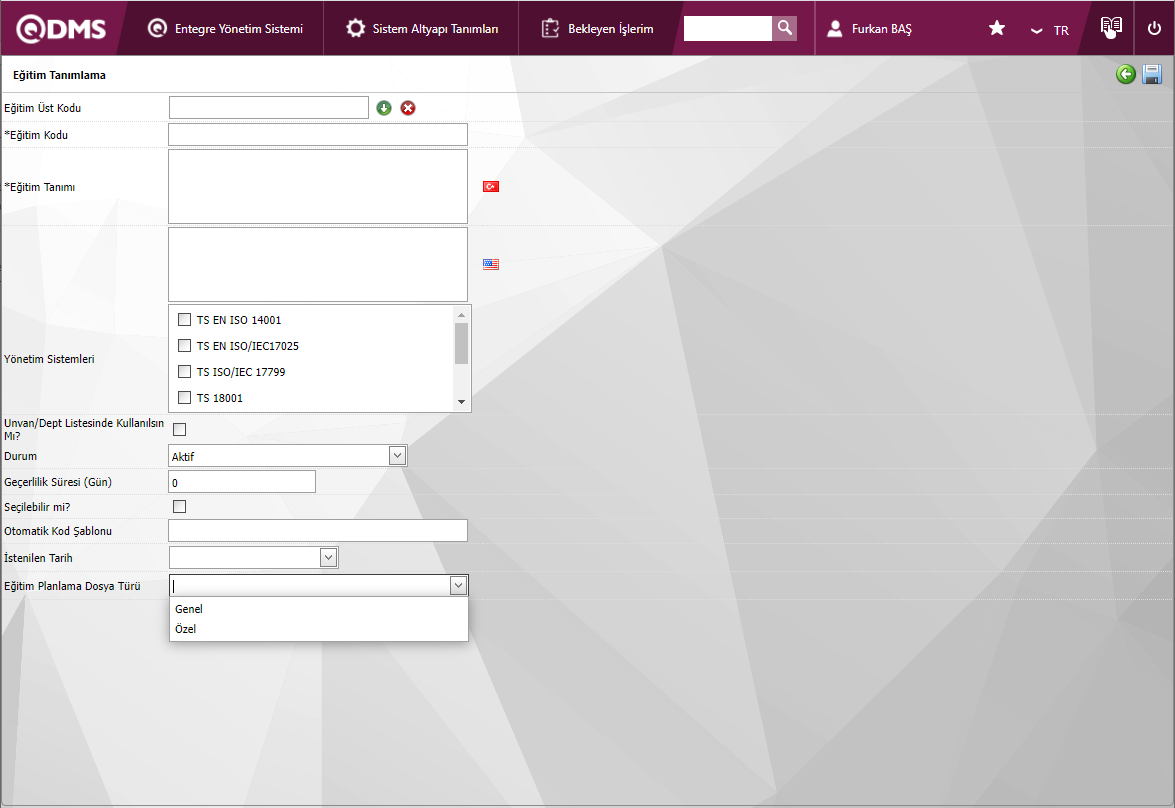This screenshot has width=1175, height=808.
Task: Click the Eğitim Üst Kodu field
Action: pos(269,107)
